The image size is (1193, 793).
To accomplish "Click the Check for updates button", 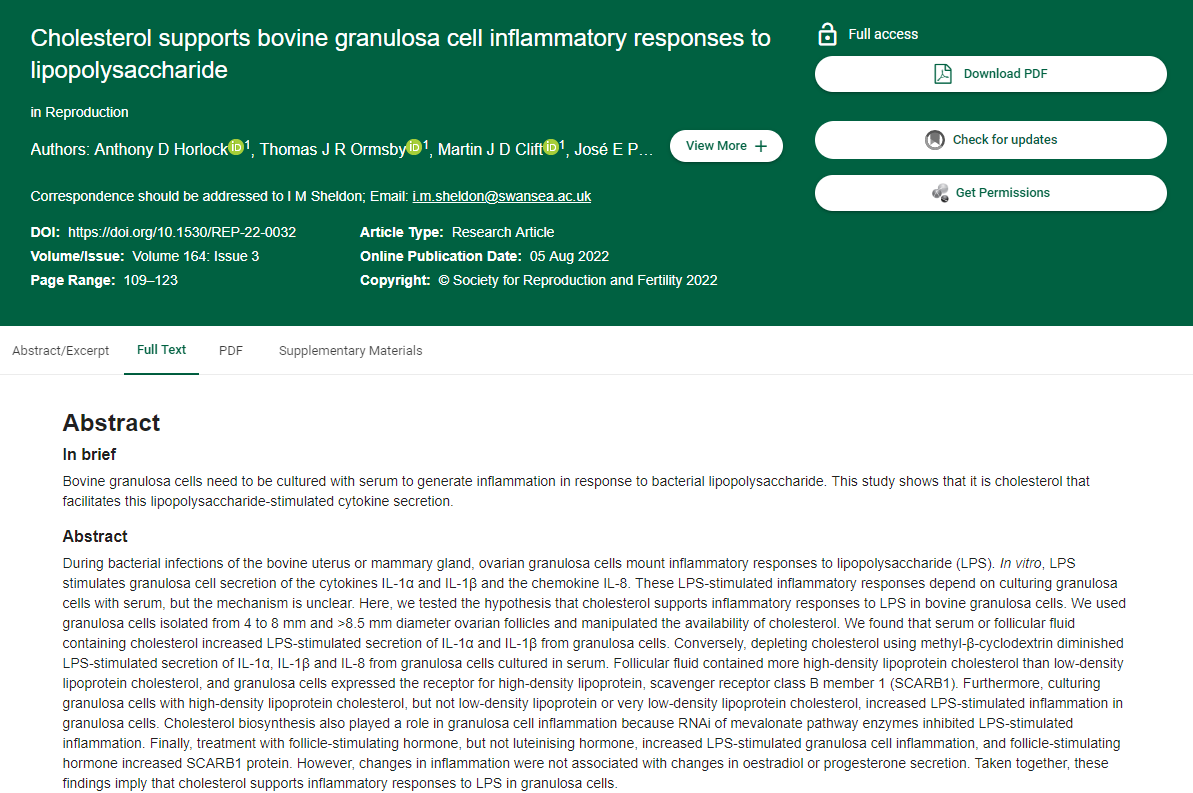I will pos(991,140).
